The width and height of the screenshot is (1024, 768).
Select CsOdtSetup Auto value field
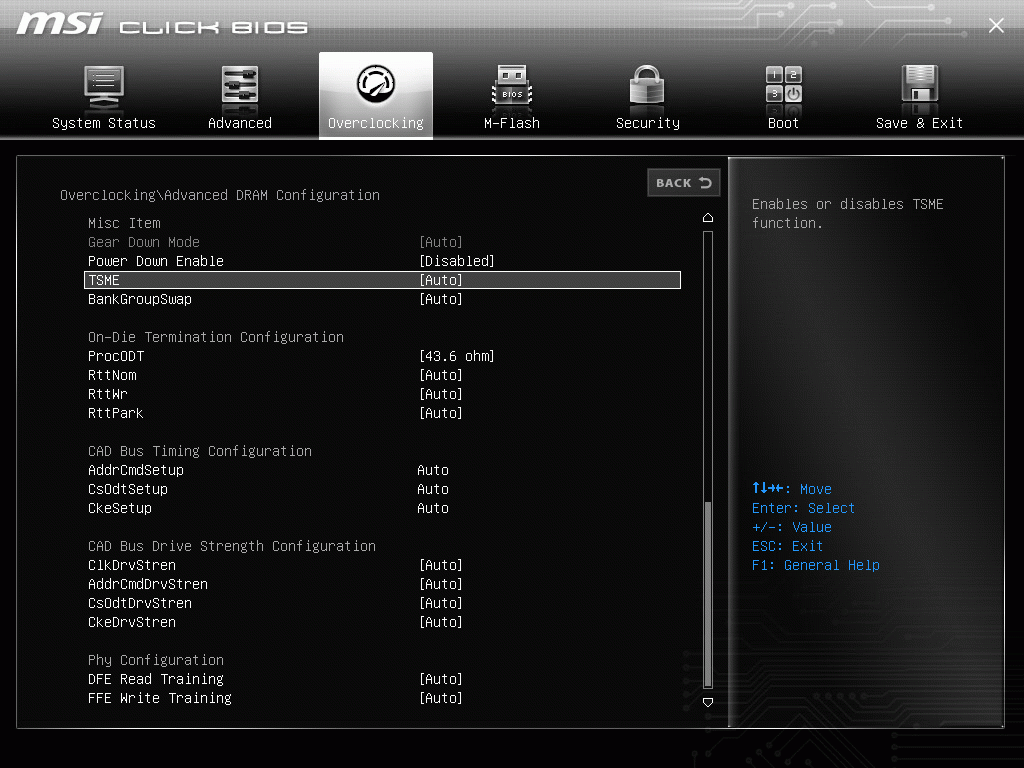(433, 489)
